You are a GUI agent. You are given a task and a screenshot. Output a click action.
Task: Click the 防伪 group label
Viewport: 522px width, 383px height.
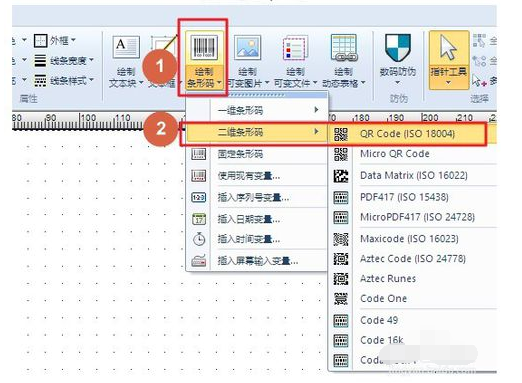click(x=399, y=99)
